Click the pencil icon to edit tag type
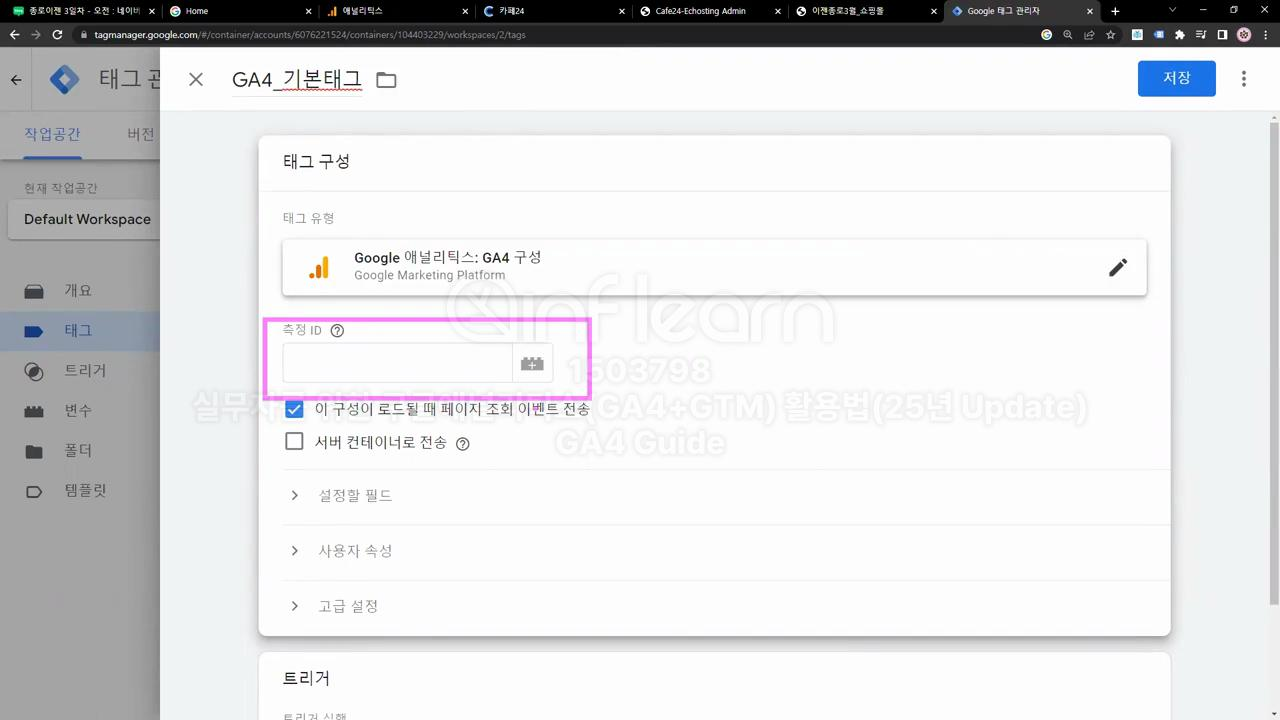The height and width of the screenshot is (720, 1280). (1118, 267)
